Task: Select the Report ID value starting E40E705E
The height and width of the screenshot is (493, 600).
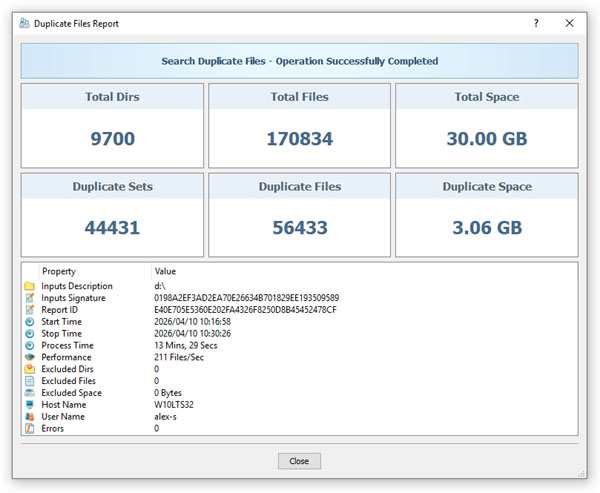Action: click(245, 310)
